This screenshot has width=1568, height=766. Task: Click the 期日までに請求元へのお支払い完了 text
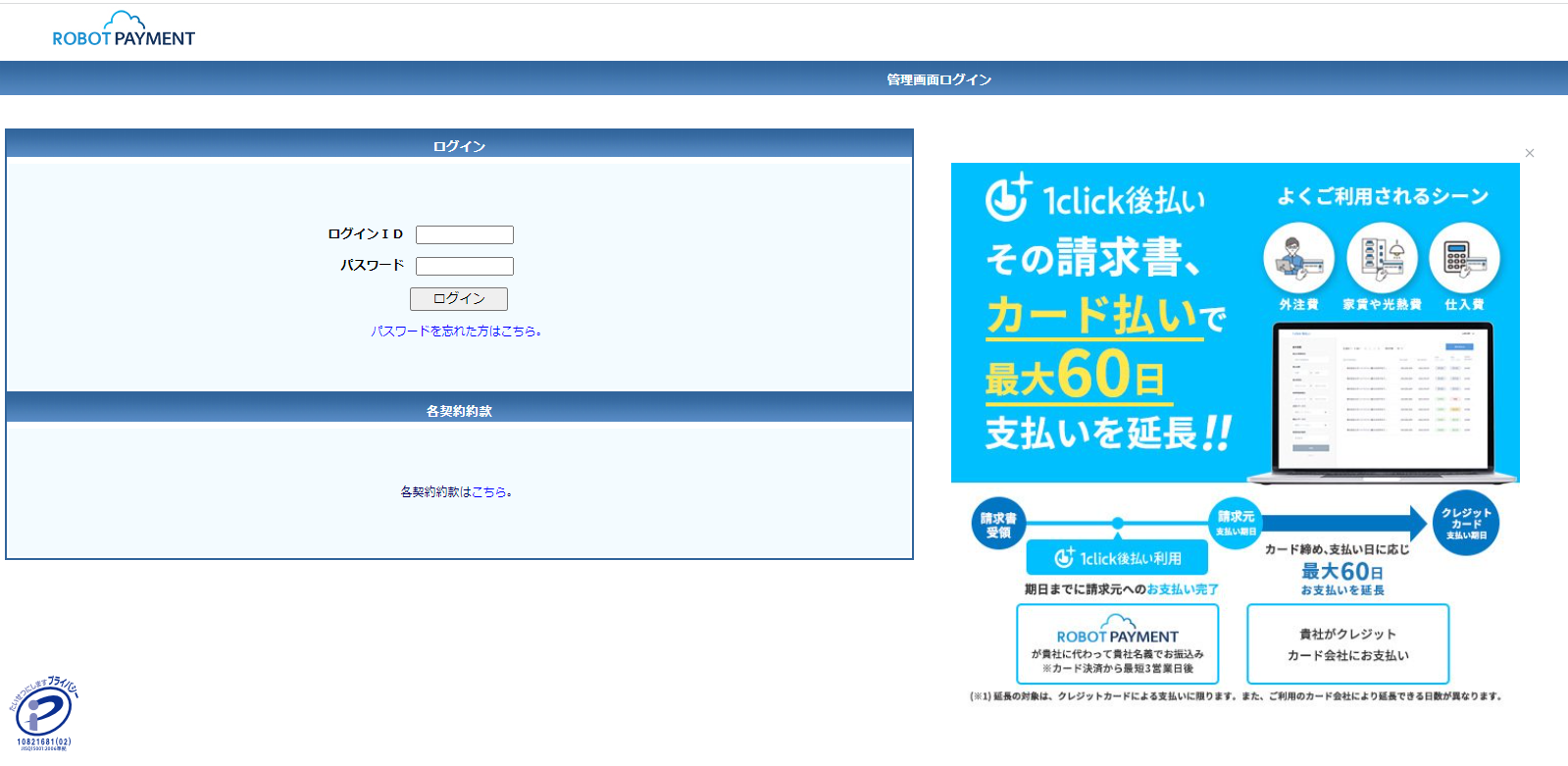[1121, 589]
